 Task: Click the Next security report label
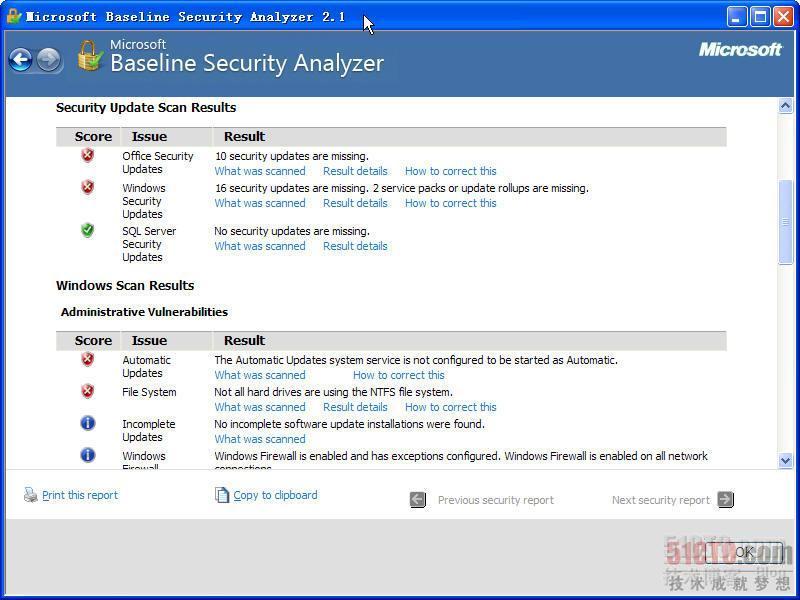coord(661,500)
